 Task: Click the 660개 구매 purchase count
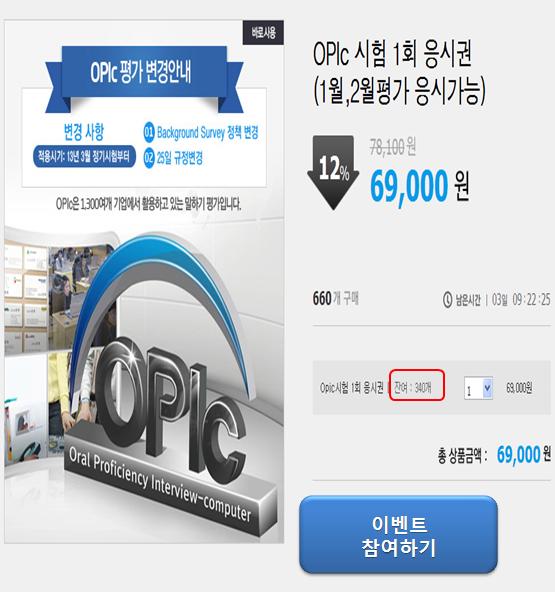click(x=335, y=299)
